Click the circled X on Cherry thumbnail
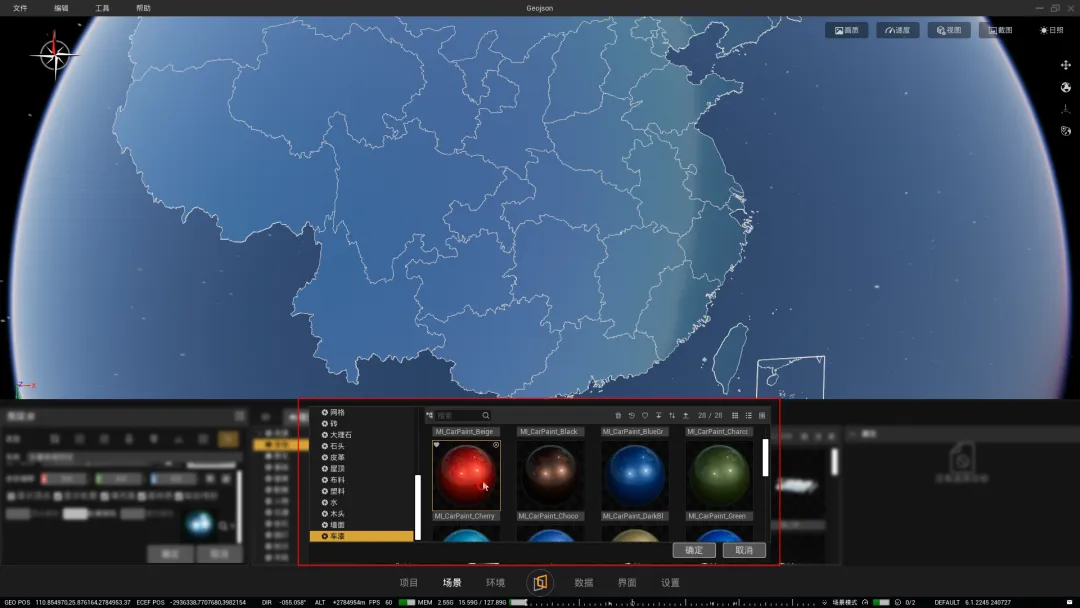Screen dimensions: 1080x608 tap(496, 445)
